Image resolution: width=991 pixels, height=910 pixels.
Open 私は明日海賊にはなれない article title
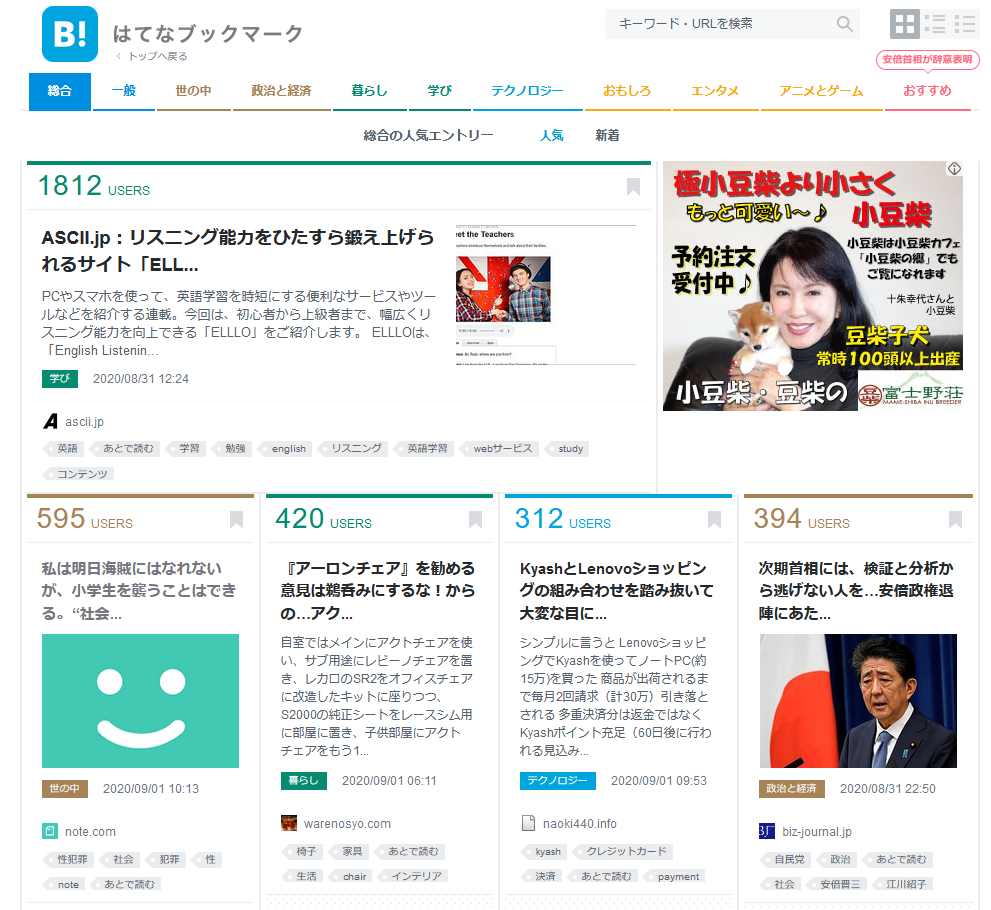[139, 591]
